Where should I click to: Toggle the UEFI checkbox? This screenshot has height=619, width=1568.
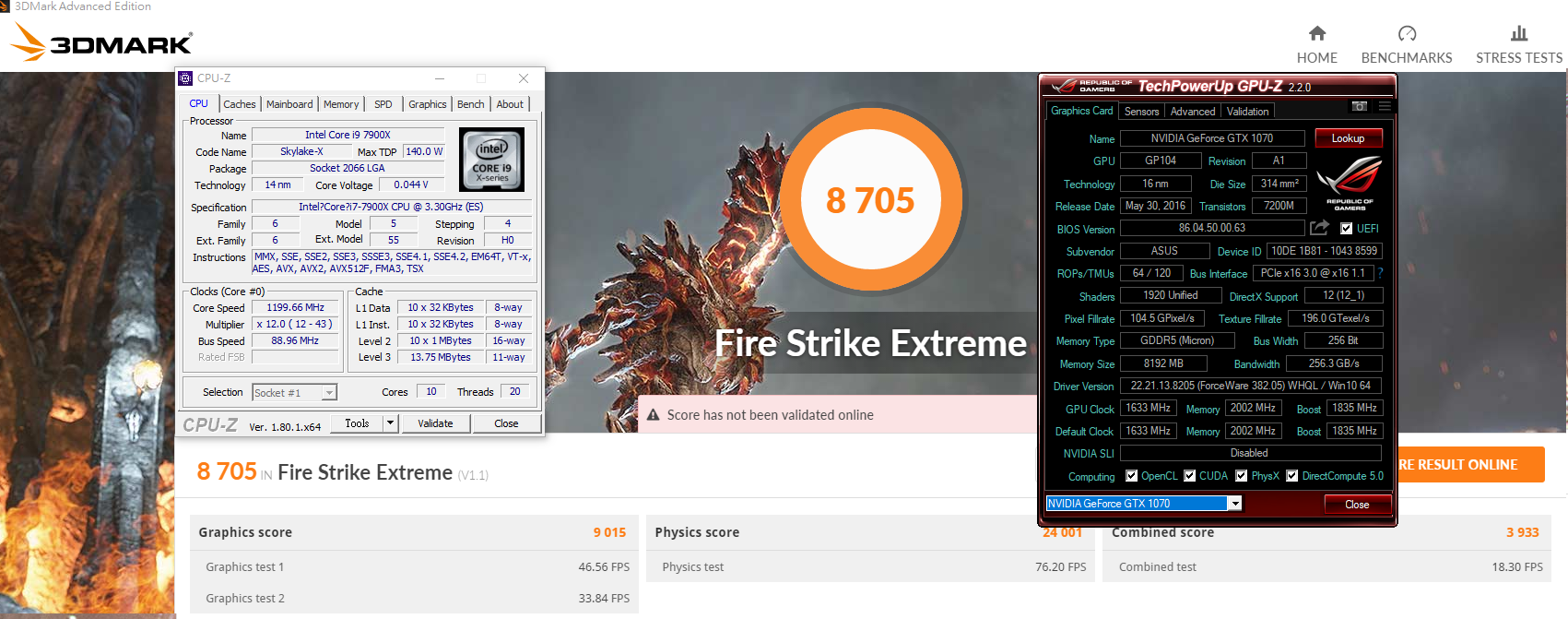tap(1346, 229)
